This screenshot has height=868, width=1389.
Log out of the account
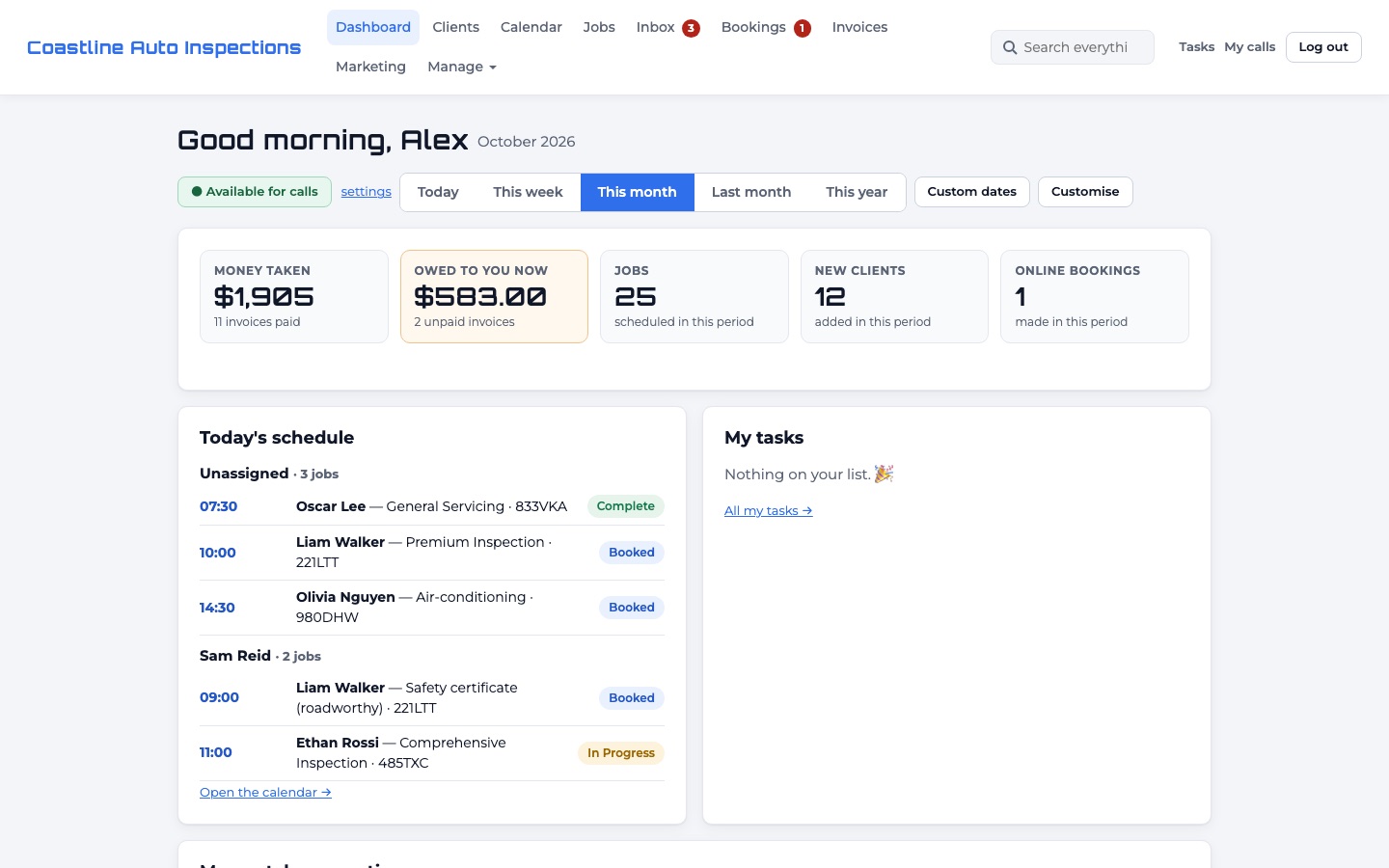pos(1323,47)
